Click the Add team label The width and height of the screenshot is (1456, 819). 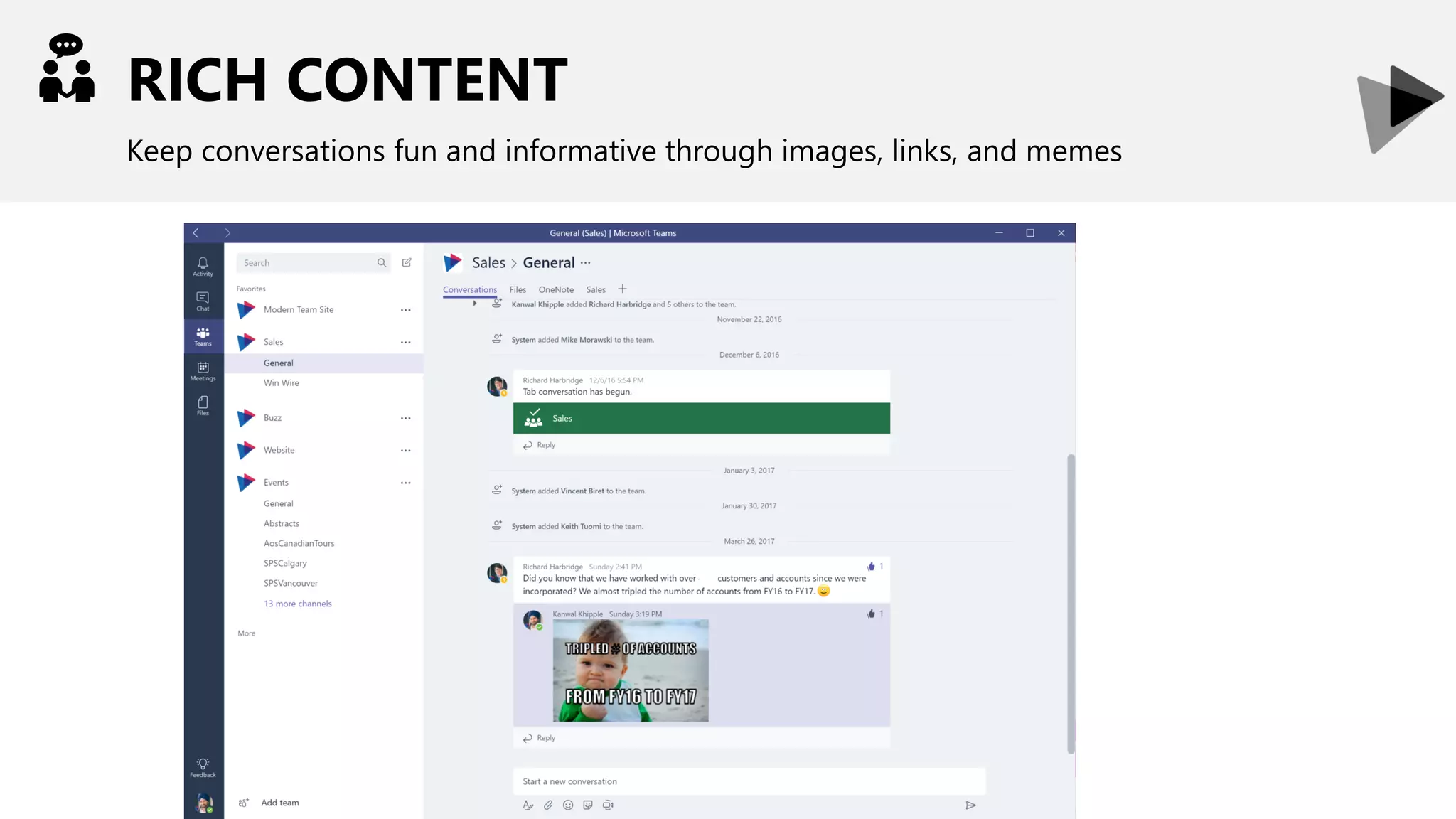coord(280,803)
